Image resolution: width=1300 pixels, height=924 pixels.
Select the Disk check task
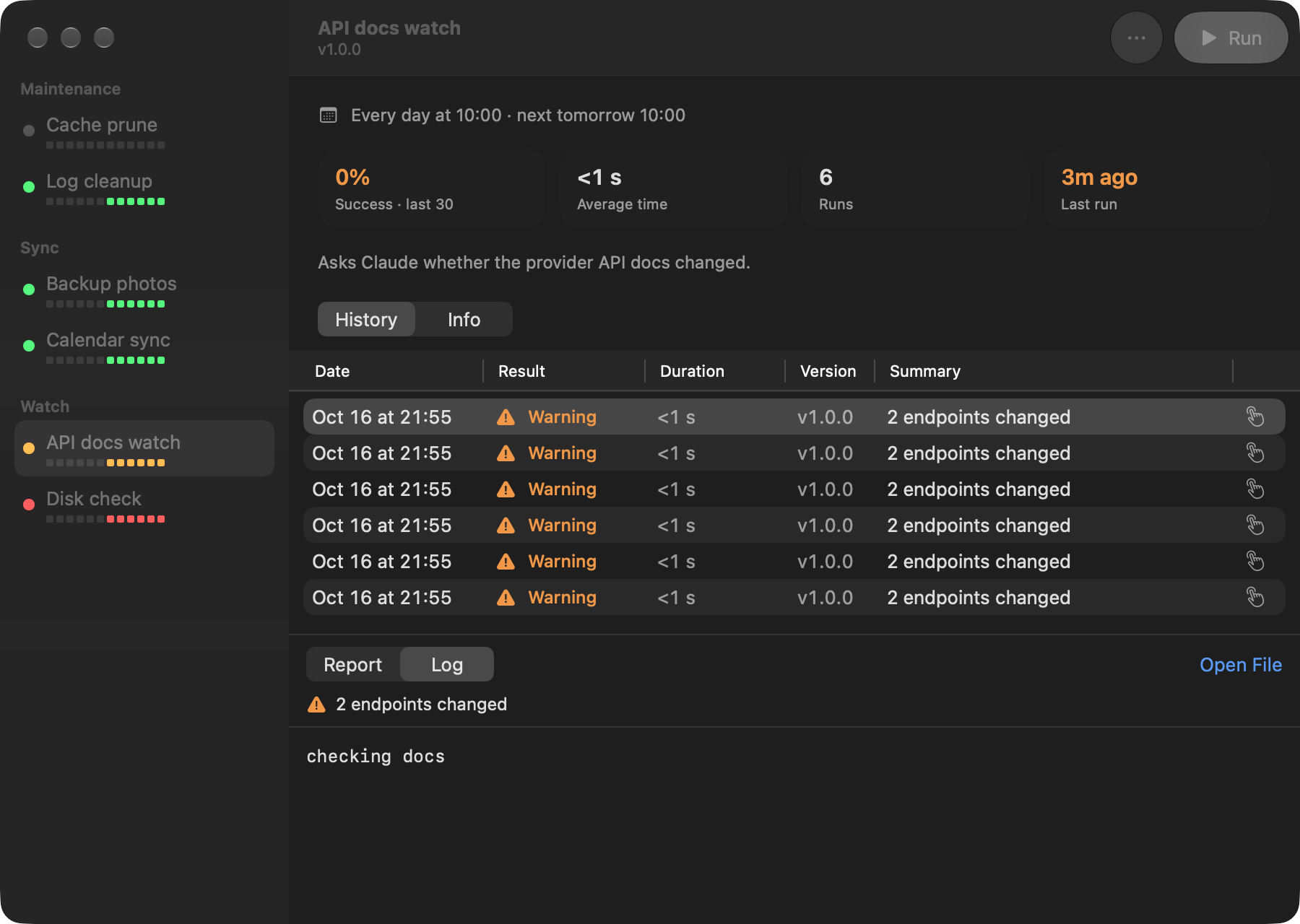click(x=144, y=505)
